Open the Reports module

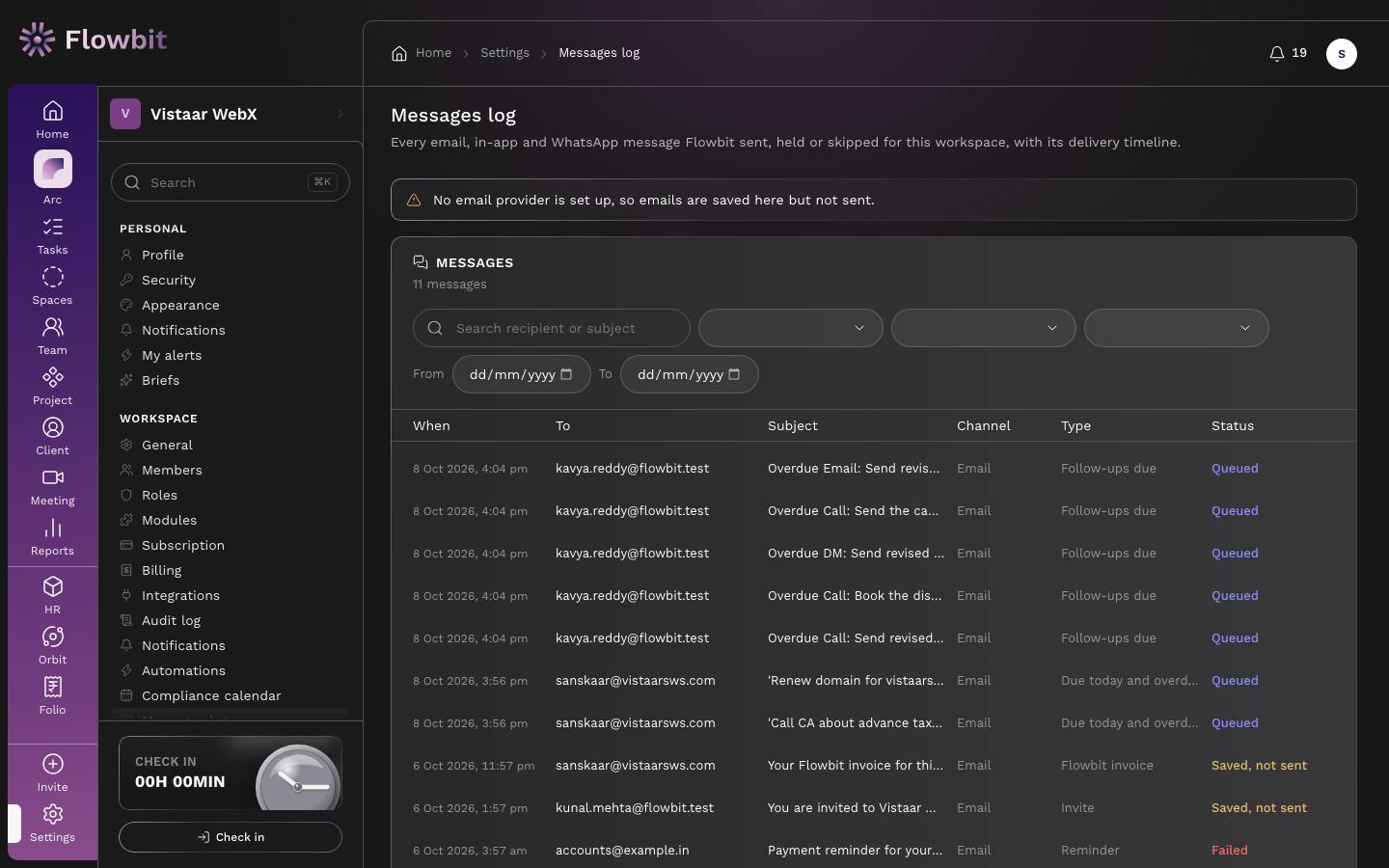point(52,537)
